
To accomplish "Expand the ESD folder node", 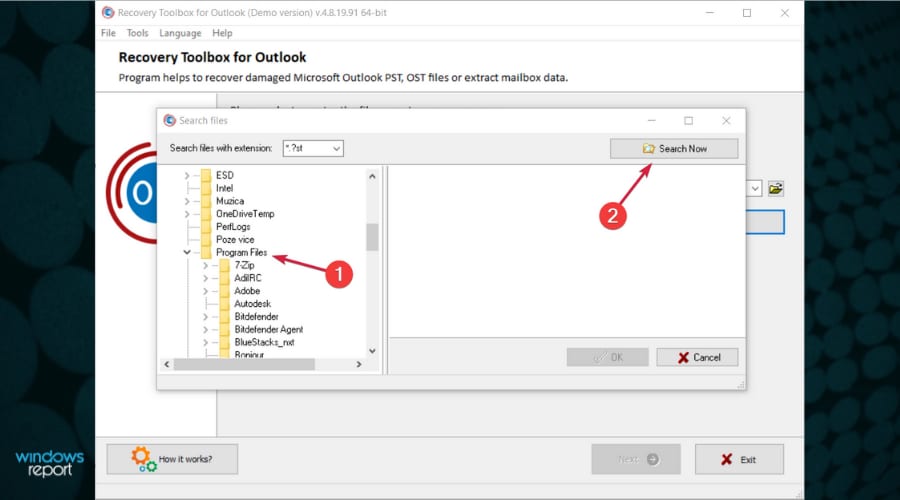I will tap(187, 175).
